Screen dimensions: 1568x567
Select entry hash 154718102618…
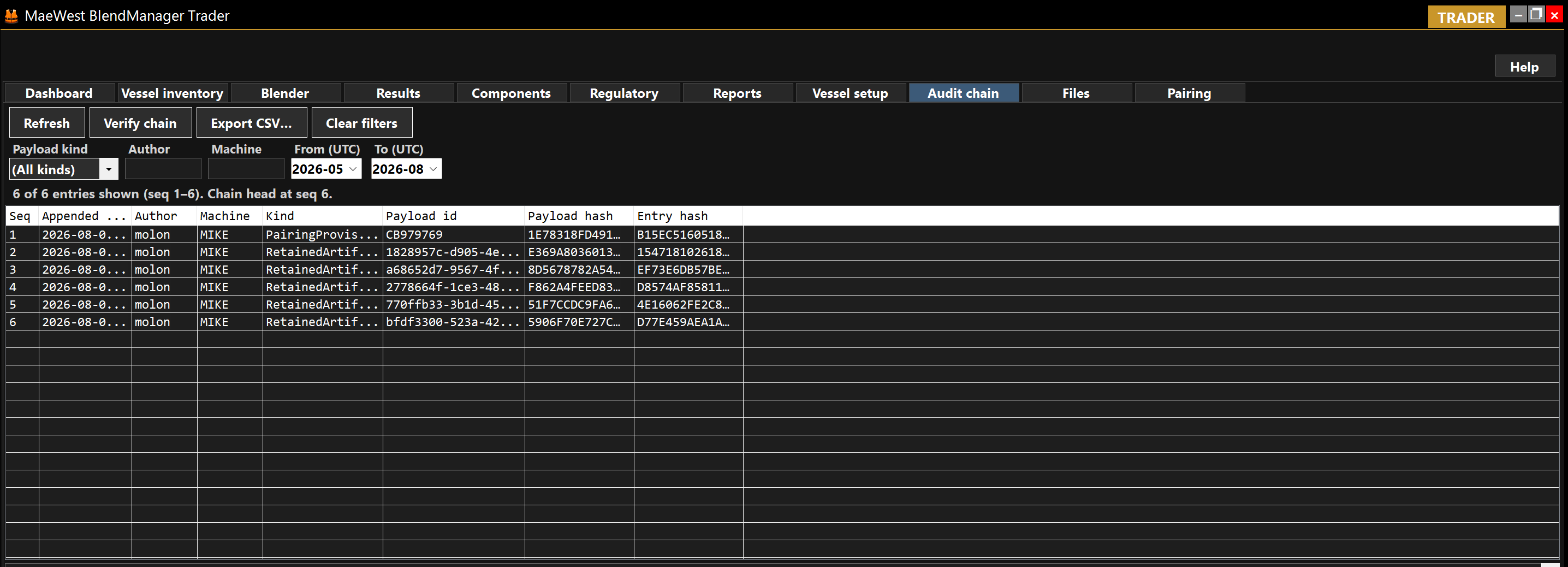click(688, 252)
